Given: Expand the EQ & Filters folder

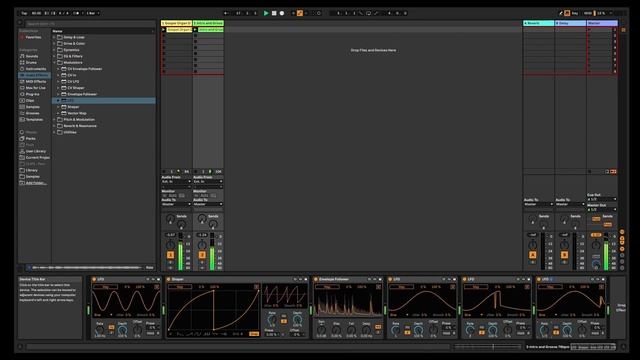Looking at the screenshot, I should point(54,56).
